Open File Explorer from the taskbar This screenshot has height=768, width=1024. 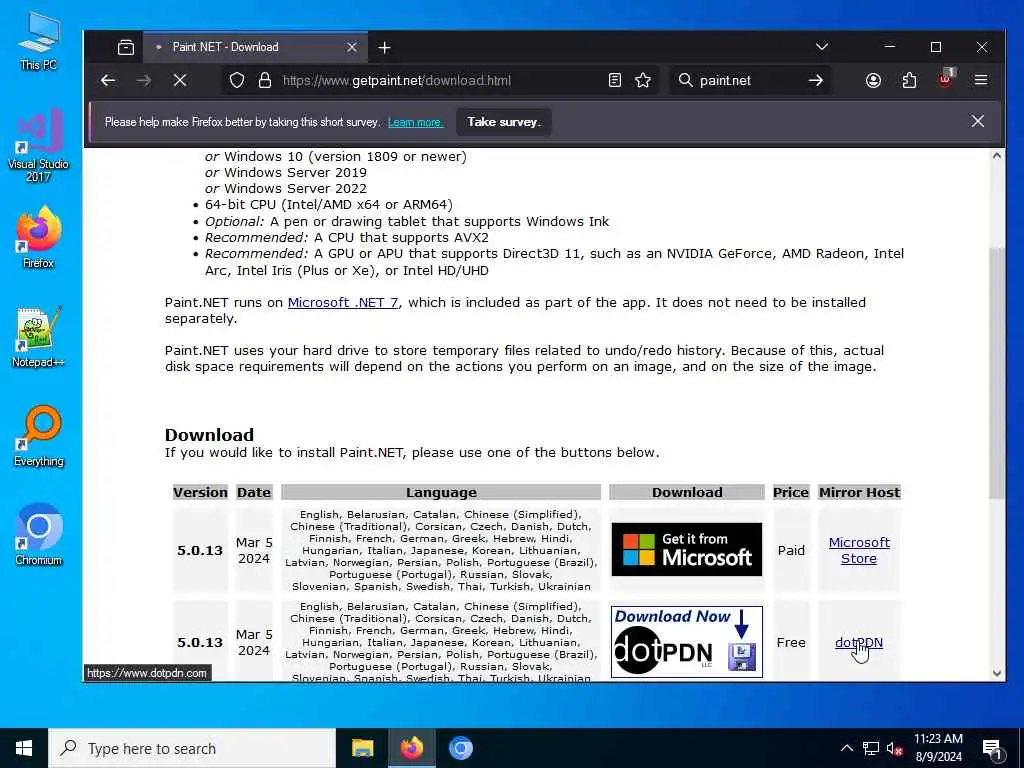click(362, 748)
